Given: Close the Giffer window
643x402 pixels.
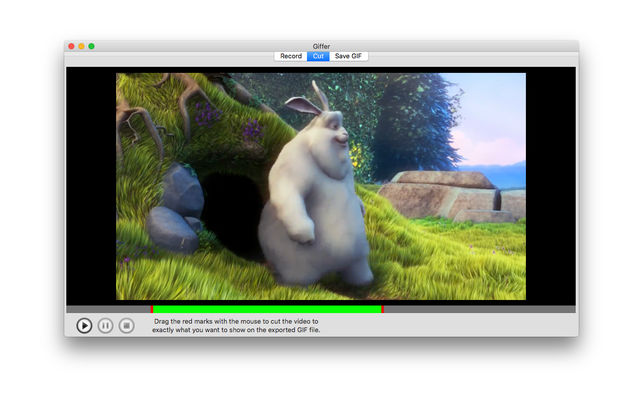Looking at the screenshot, I should pos(71,46).
